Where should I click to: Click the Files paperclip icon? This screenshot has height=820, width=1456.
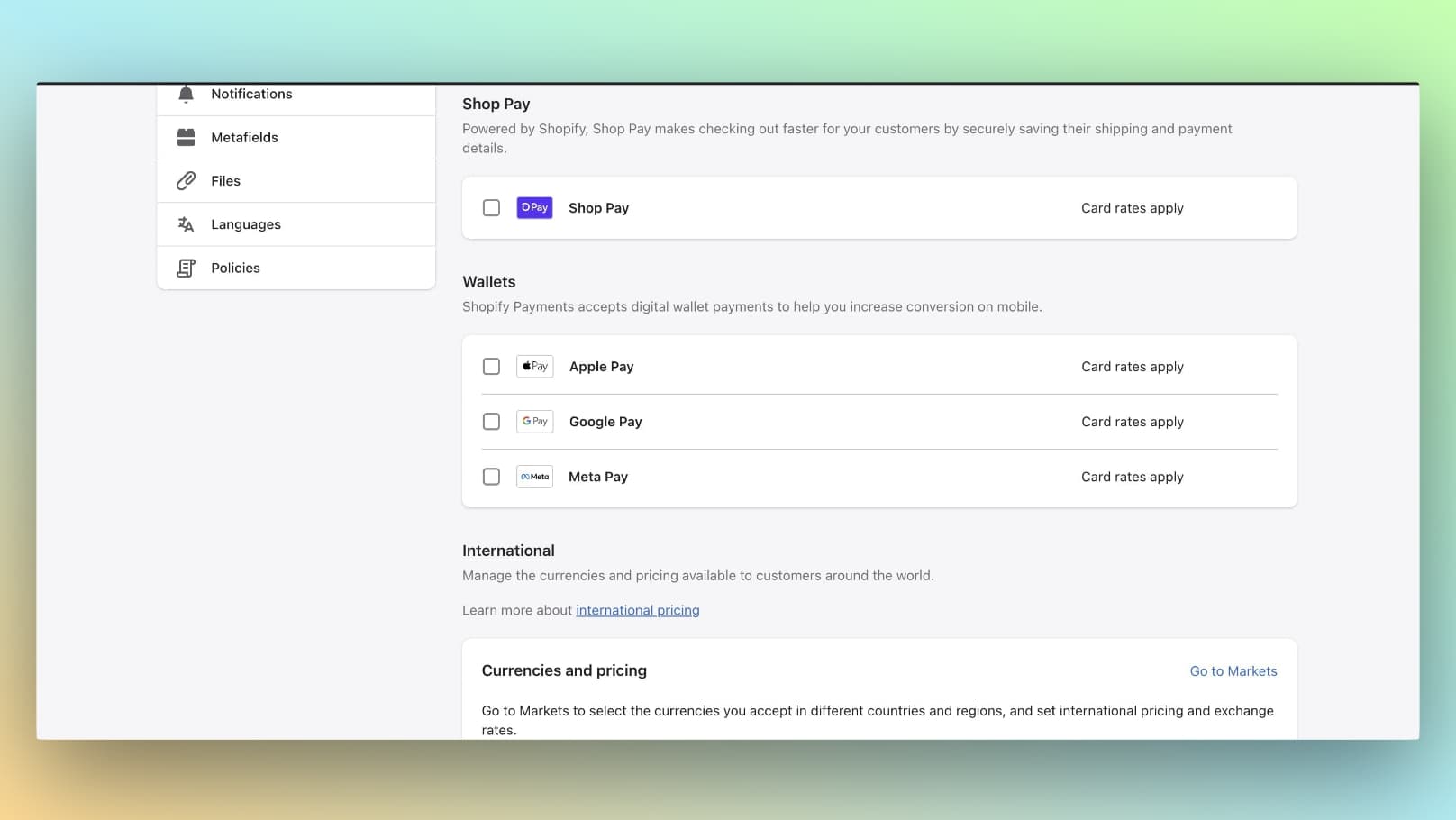[186, 180]
